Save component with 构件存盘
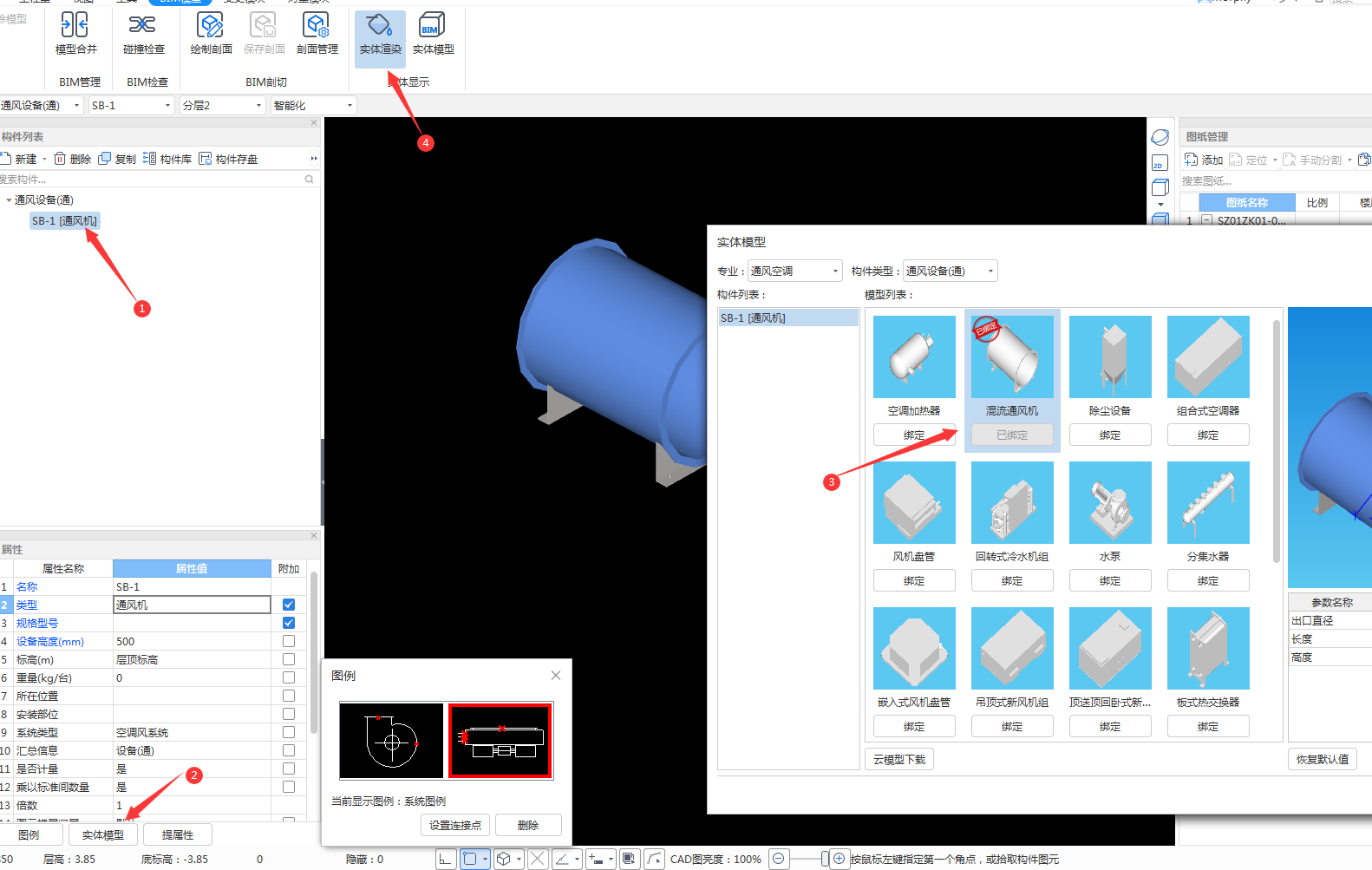The image size is (1372, 870). tap(228, 159)
